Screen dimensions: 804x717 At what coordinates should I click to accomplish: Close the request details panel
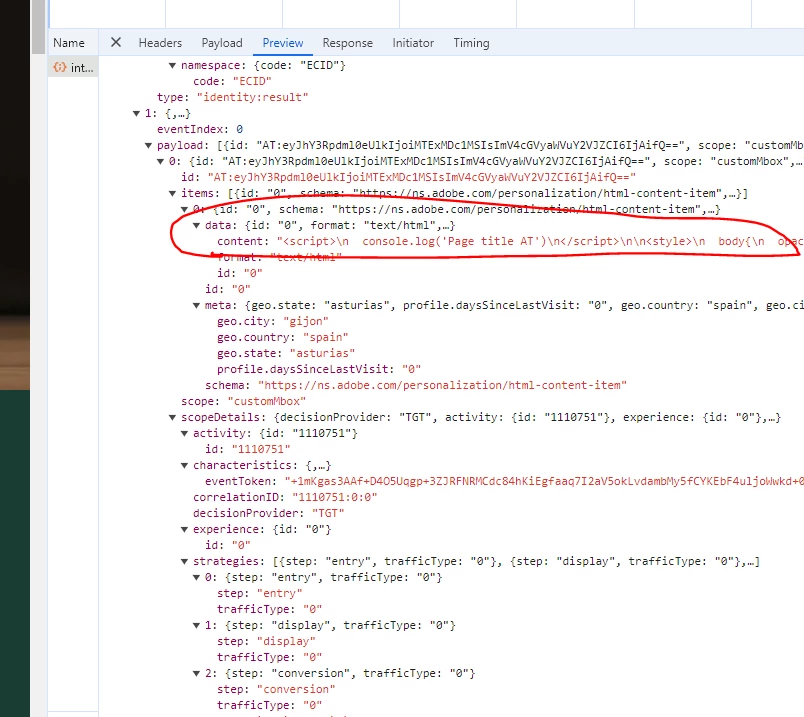[116, 43]
